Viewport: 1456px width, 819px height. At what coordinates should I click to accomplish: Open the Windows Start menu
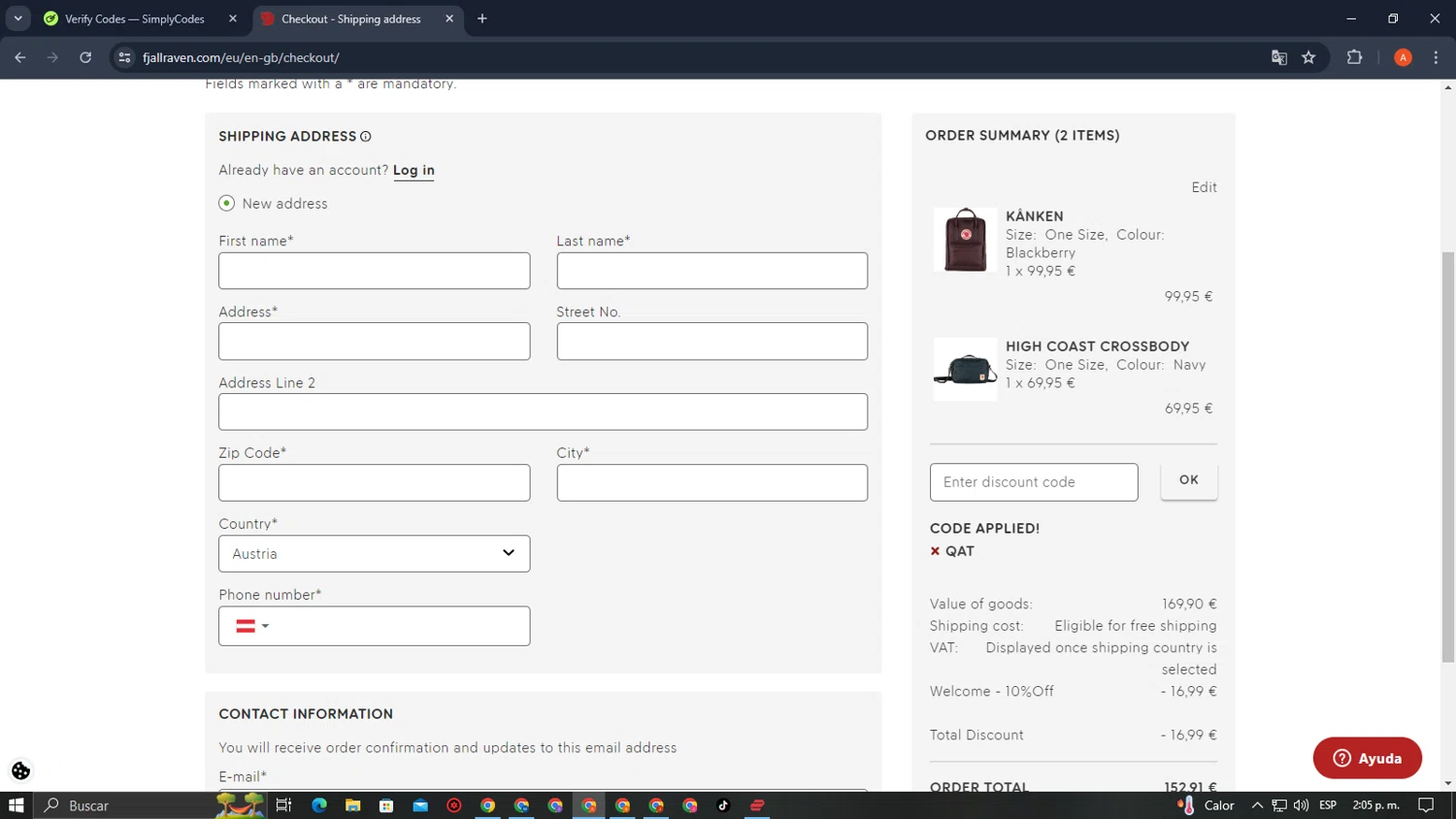coord(16,805)
